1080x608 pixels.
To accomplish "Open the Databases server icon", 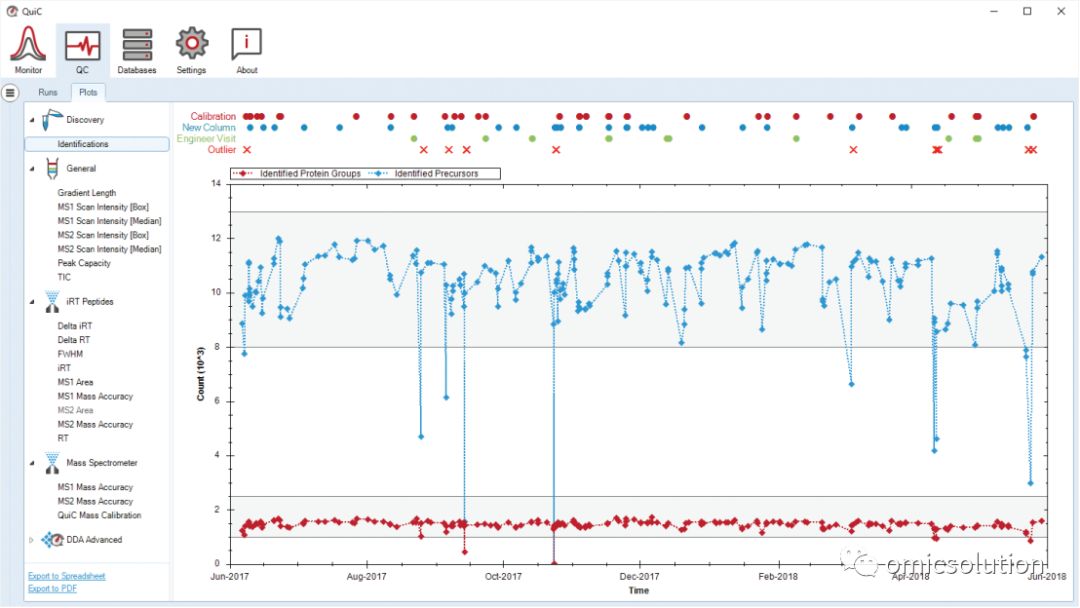I will [x=137, y=45].
